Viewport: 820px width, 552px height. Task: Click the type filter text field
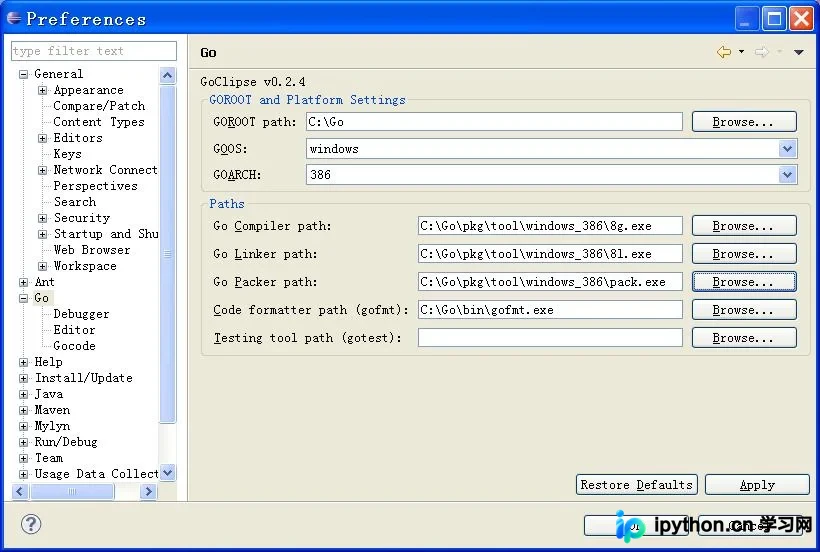[94, 51]
